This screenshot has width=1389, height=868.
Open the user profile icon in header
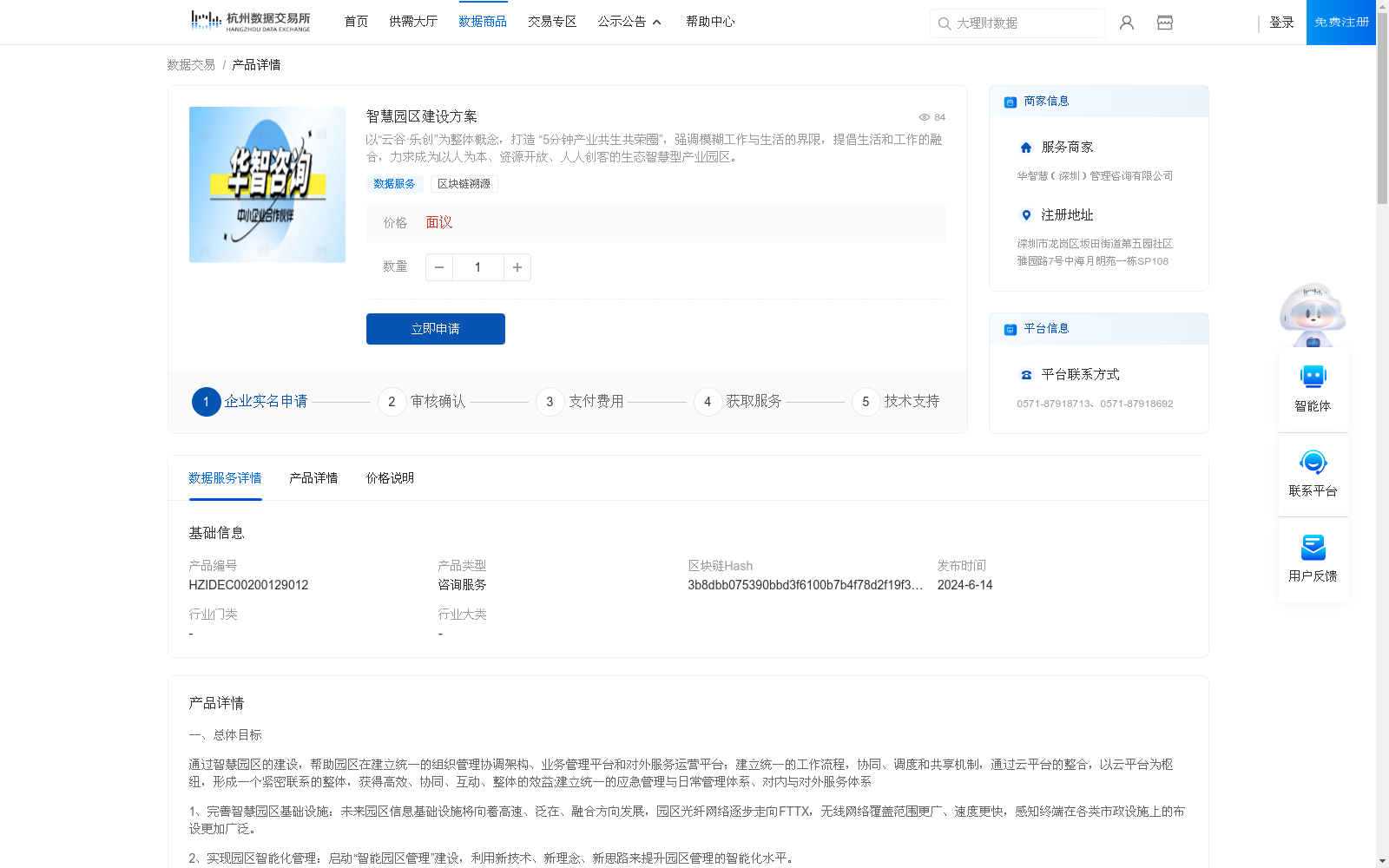(1127, 23)
